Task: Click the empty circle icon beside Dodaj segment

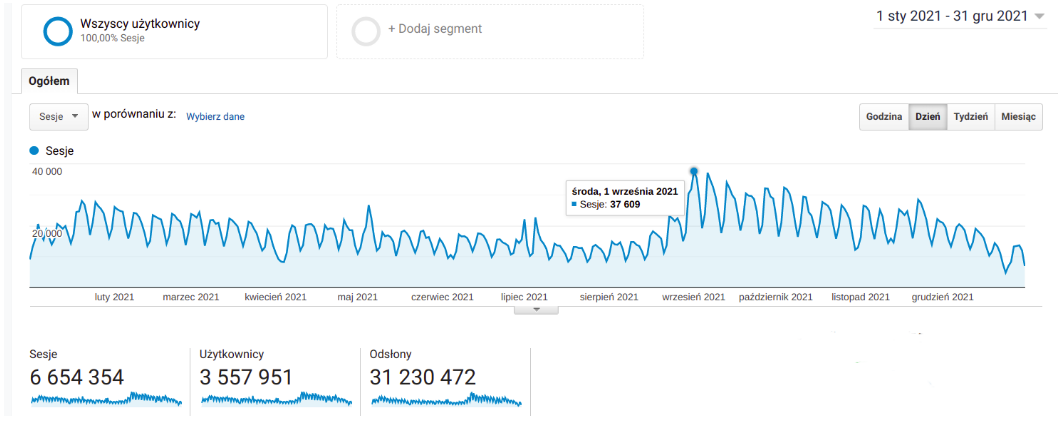Action: (x=367, y=31)
